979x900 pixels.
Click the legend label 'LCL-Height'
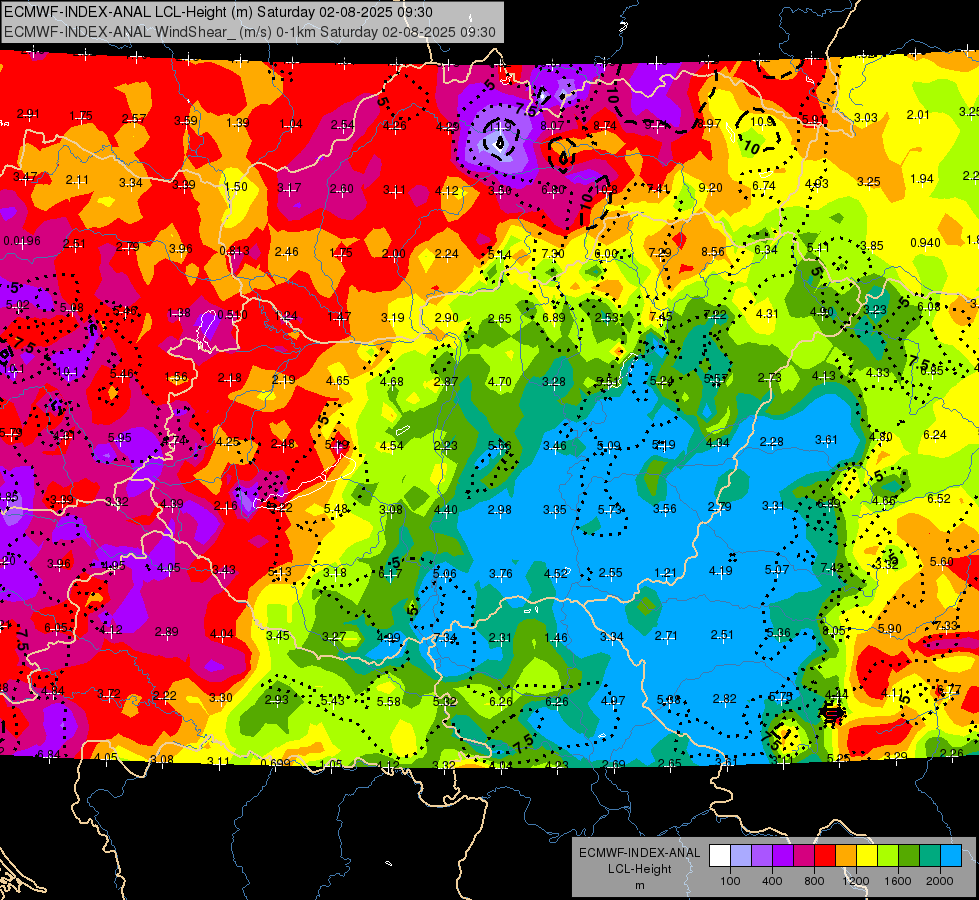[x=639, y=869]
